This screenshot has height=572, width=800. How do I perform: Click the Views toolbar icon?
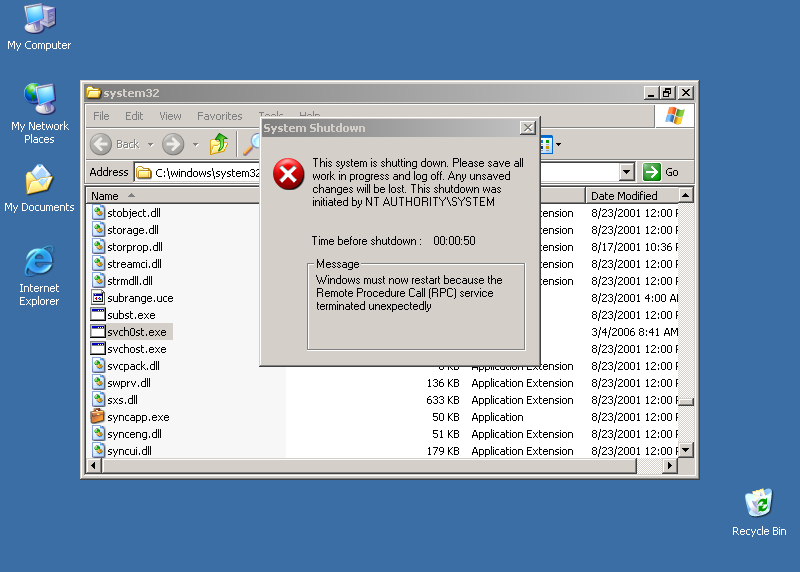pyautogui.click(x=546, y=145)
